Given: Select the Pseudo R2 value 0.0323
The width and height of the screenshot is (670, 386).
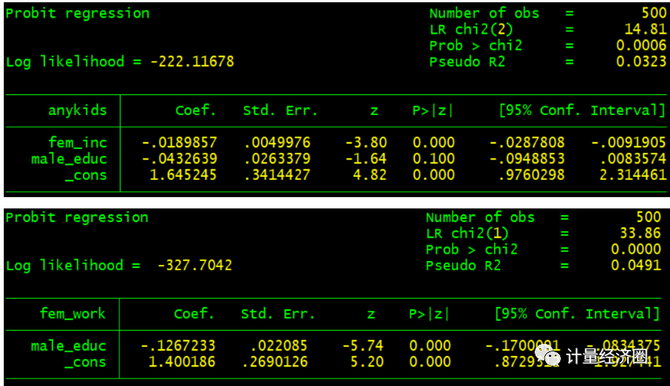Looking at the screenshot, I should pyautogui.click(x=641, y=62).
